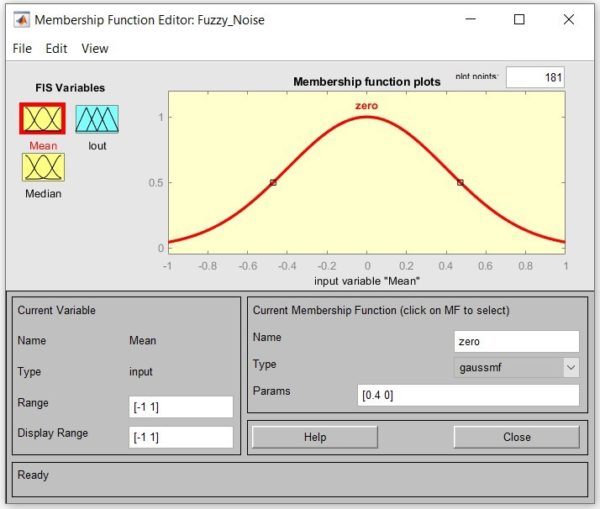Open the Edit menu
This screenshot has height=509, width=600.
coord(56,49)
